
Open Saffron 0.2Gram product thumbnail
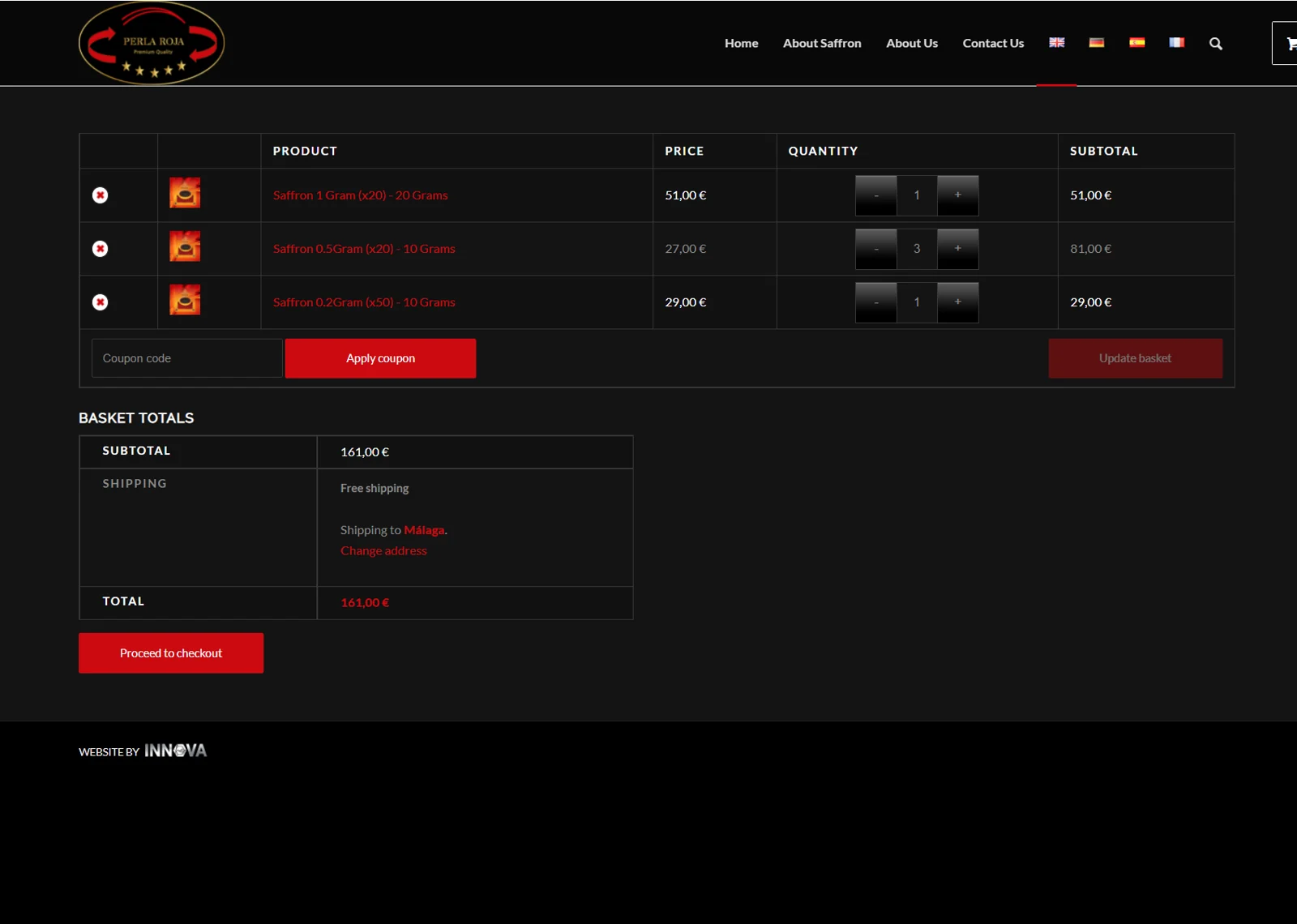pyautogui.click(x=185, y=300)
